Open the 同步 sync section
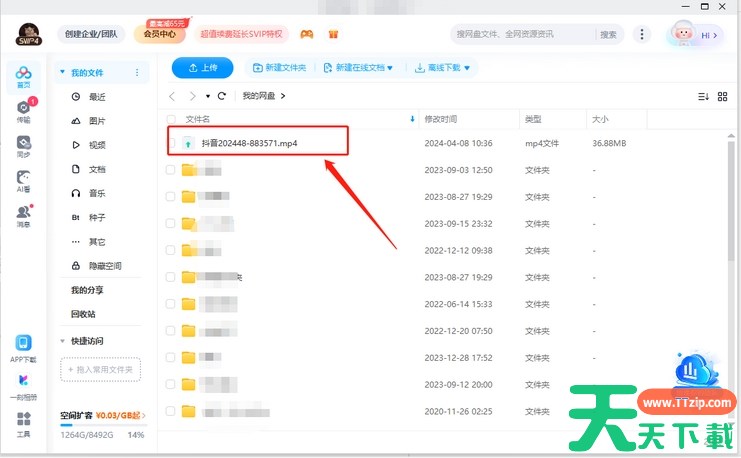Screen dimensions: 741x458 coord(23,145)
